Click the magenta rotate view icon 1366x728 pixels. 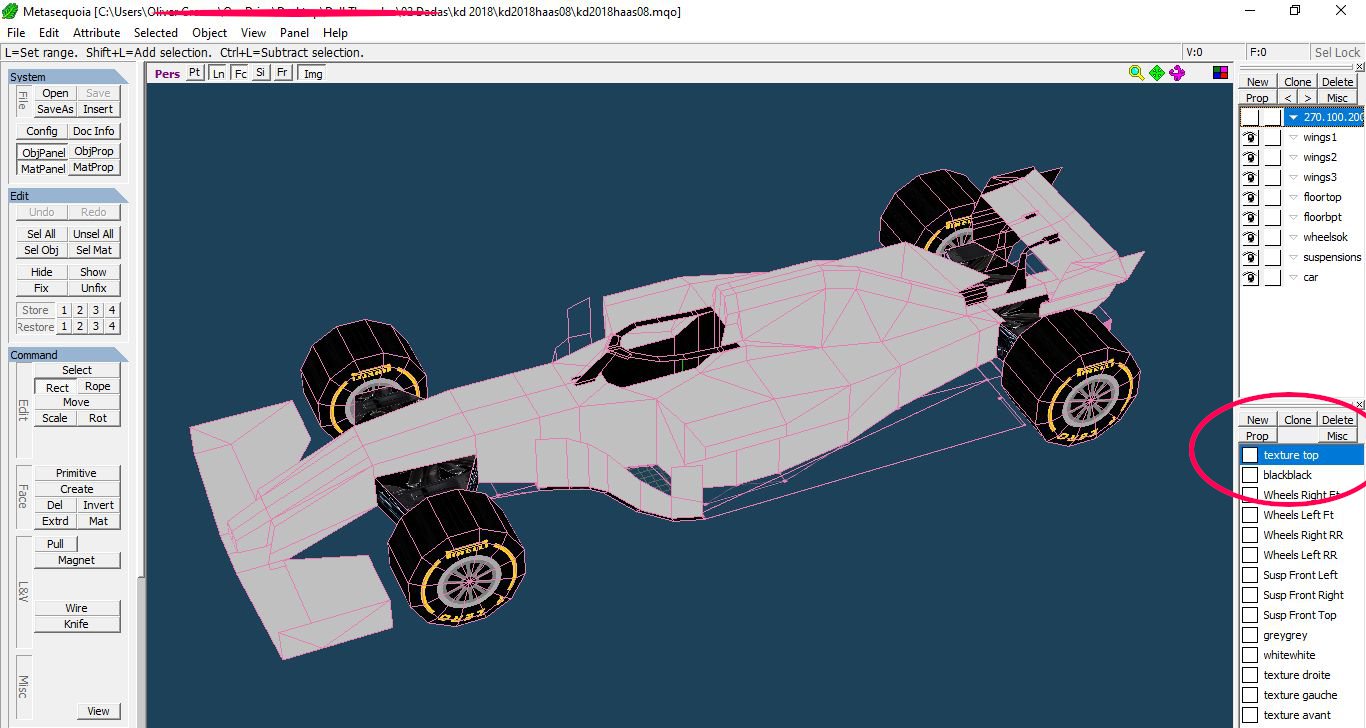[1177, 73]
